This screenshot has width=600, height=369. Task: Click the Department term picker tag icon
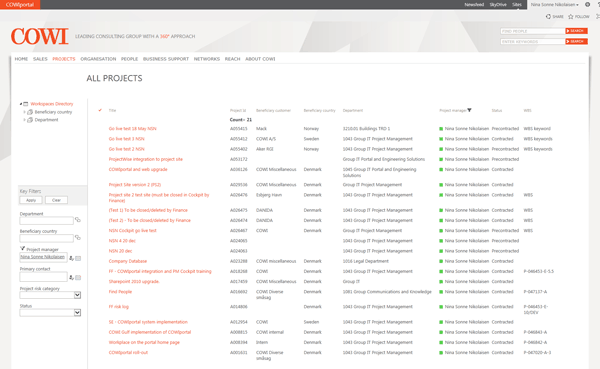coord(78,220)
